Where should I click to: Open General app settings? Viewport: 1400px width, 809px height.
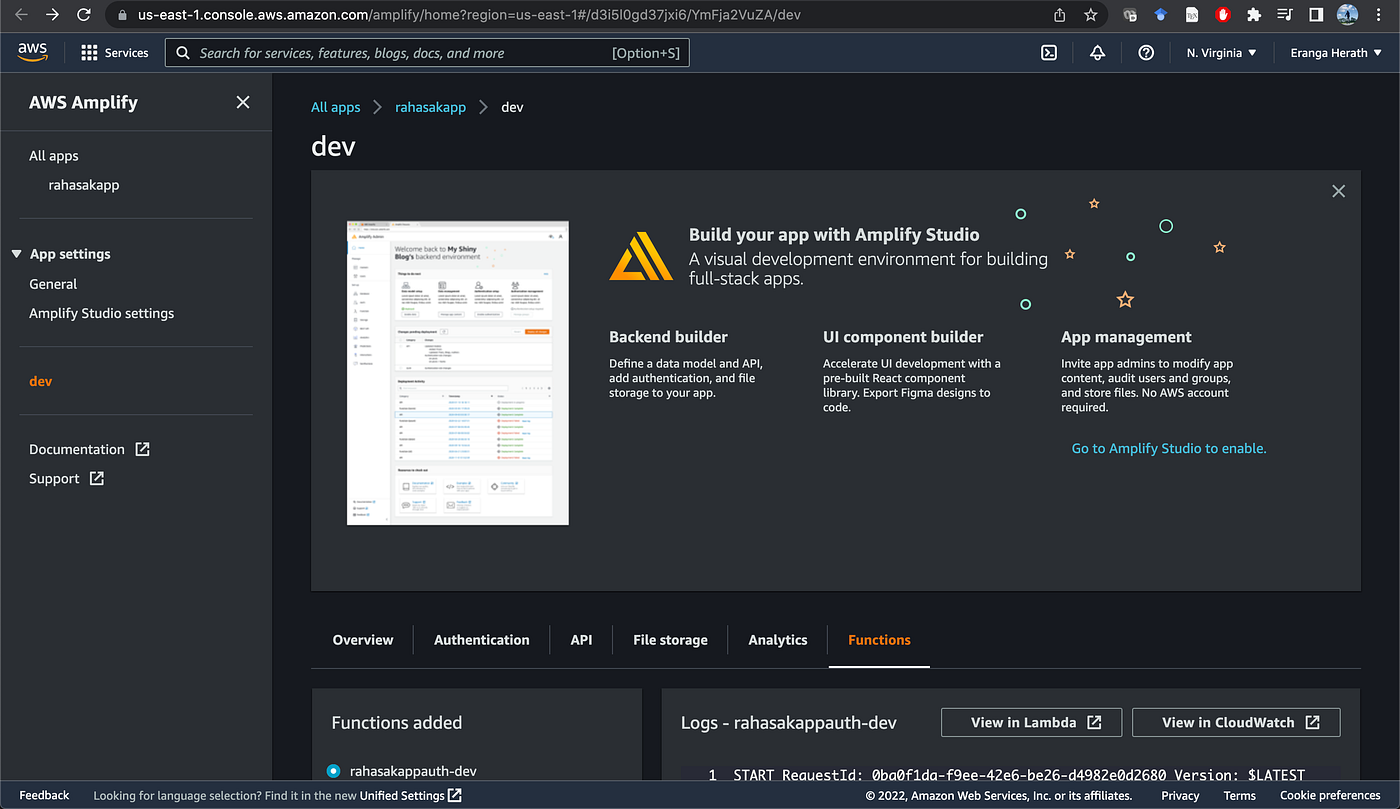[x=53, y=284]
